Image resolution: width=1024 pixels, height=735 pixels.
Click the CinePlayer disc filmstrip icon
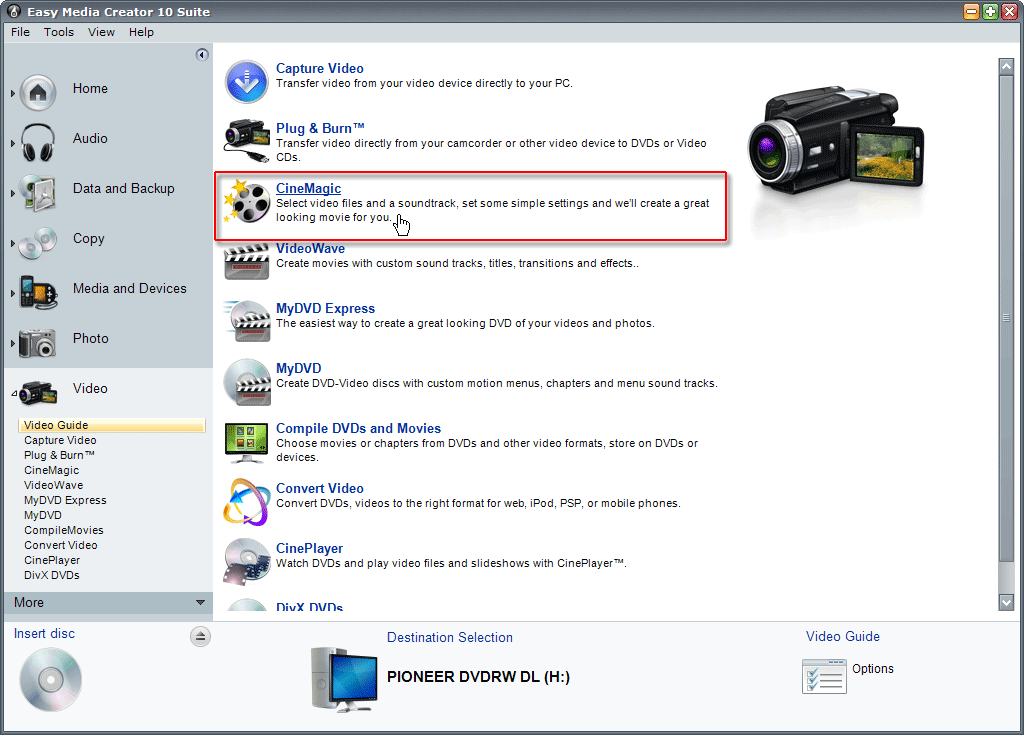(247, 561)
